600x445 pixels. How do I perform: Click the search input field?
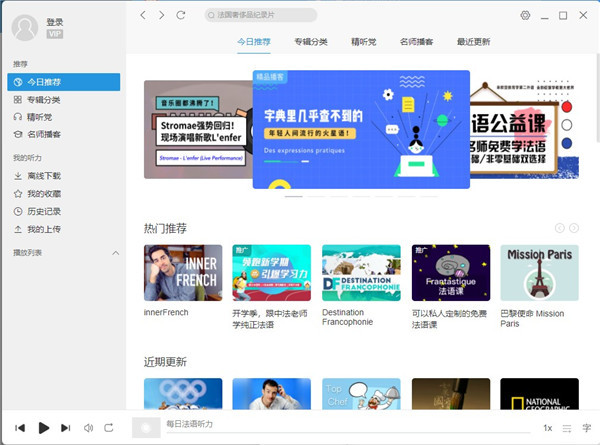(260, 15)
